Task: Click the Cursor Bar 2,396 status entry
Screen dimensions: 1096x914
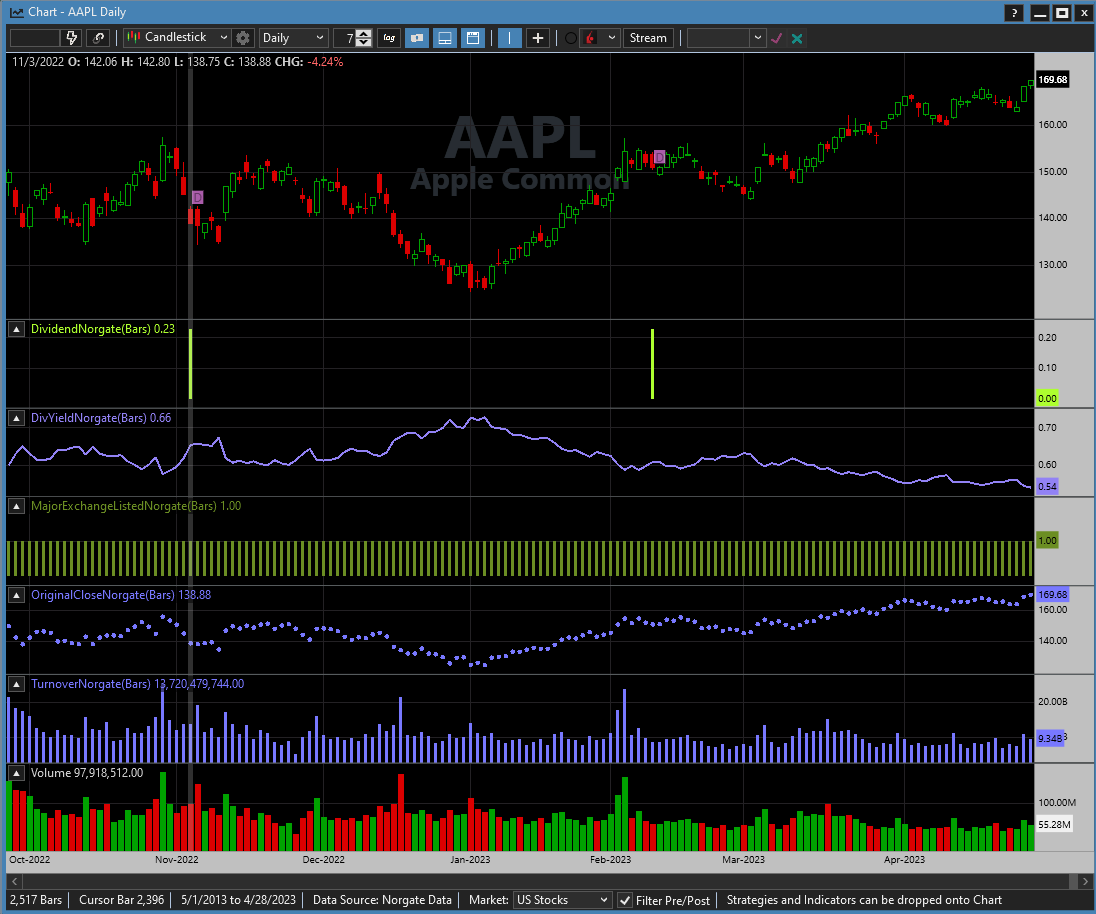Action: tap(122, 900)
